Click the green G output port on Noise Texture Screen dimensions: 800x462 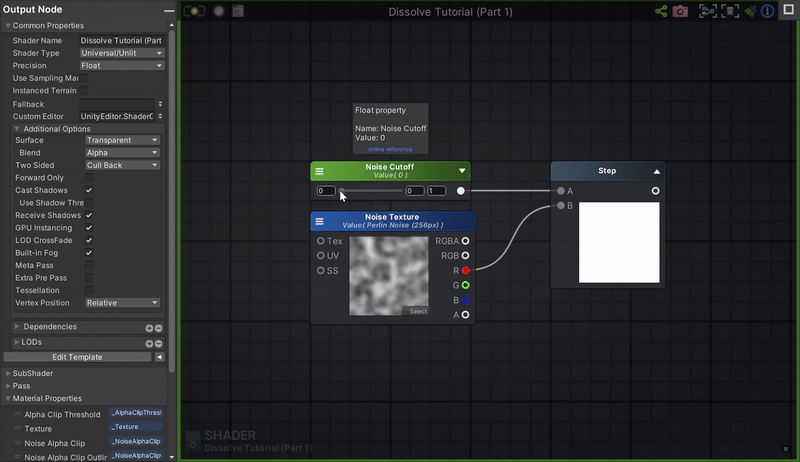(x=465, y=285)
